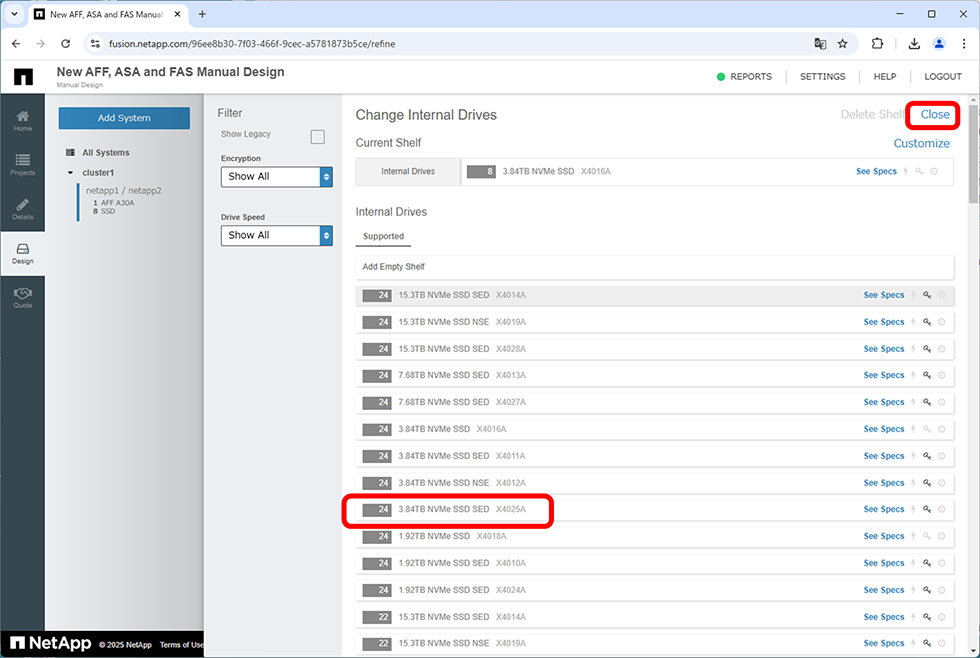Image resolution: width=980 pixels, height=658 pixels.
Task: Click LOGOUT in the top menu
Action: [942, 77]
